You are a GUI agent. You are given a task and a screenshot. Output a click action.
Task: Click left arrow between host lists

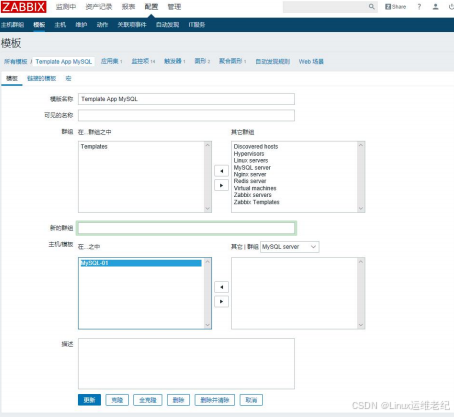[221, 287]
